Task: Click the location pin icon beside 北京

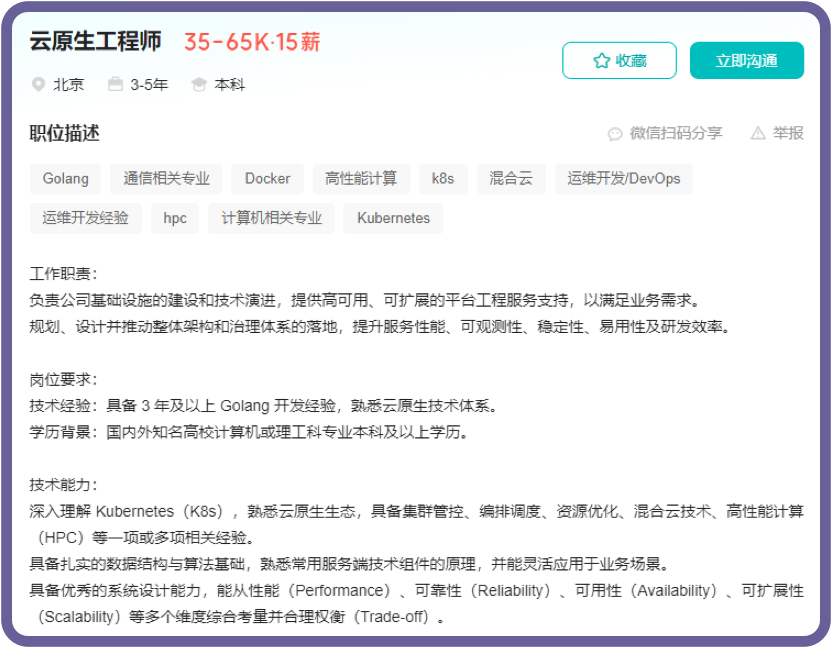Action: coord(39,84)
